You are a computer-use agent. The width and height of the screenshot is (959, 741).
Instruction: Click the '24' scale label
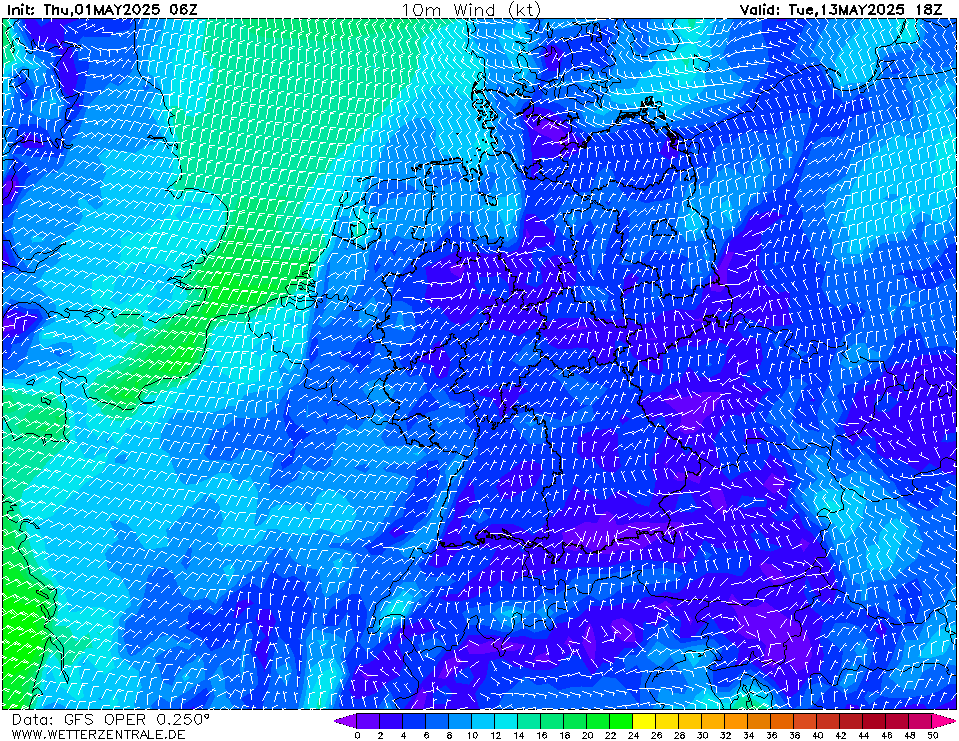coord(633,735)
